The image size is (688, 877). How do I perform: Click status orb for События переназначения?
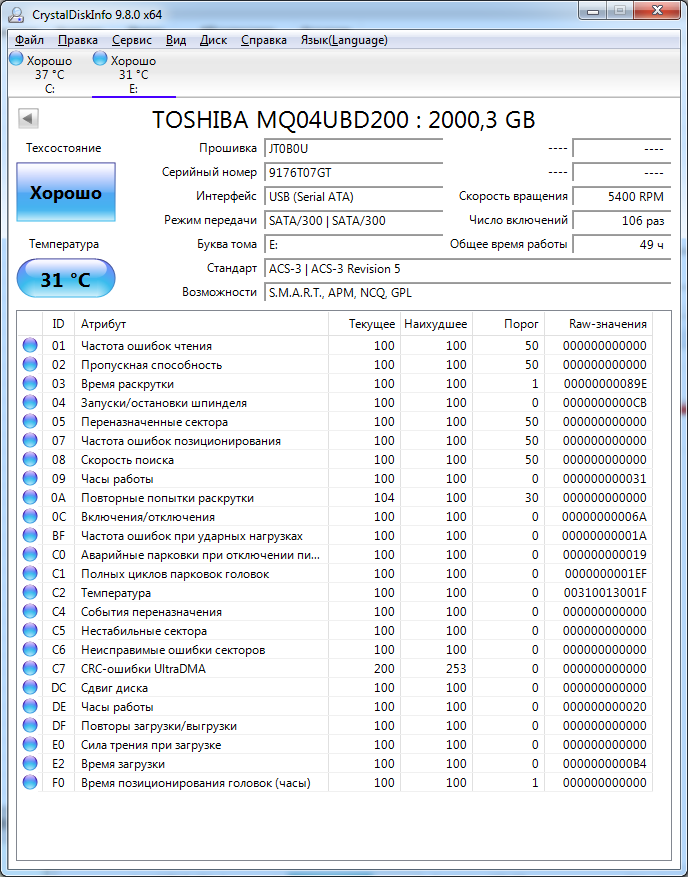coord(30,611)
